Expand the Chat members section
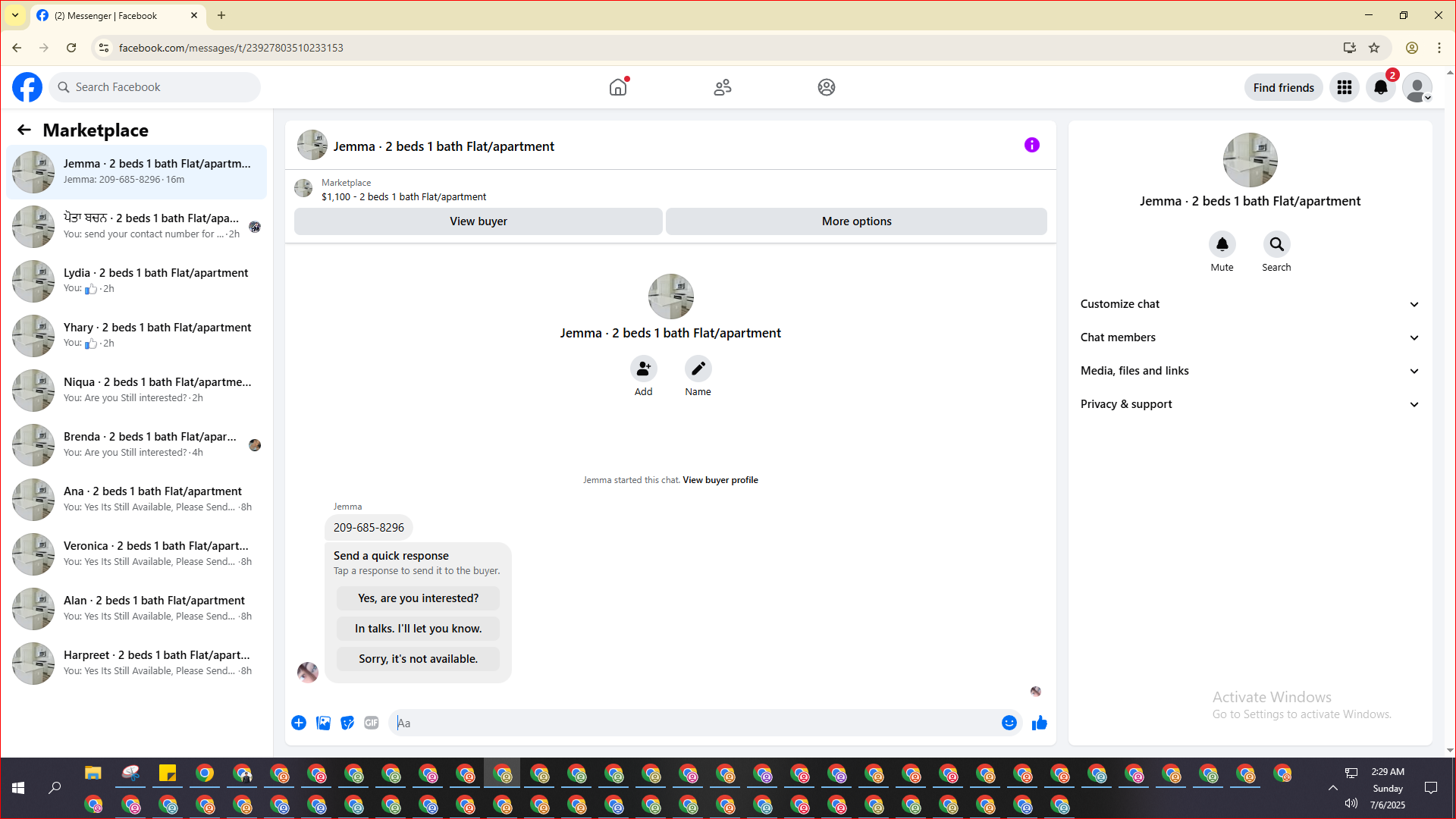Viewport: 1456px width, 819px height. point(1249,337)
